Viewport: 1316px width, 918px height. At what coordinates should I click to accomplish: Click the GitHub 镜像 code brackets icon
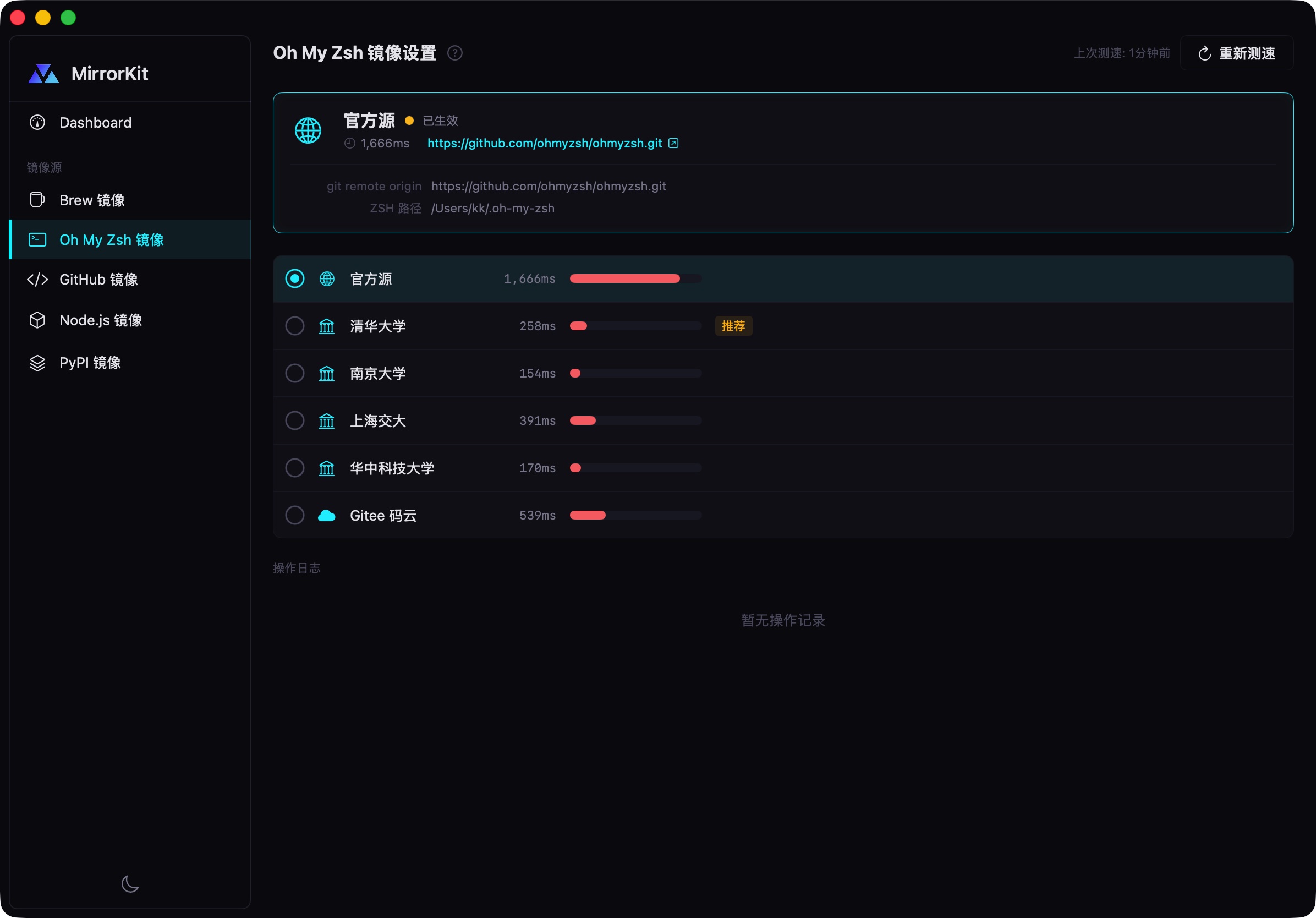tap(37, 279)
